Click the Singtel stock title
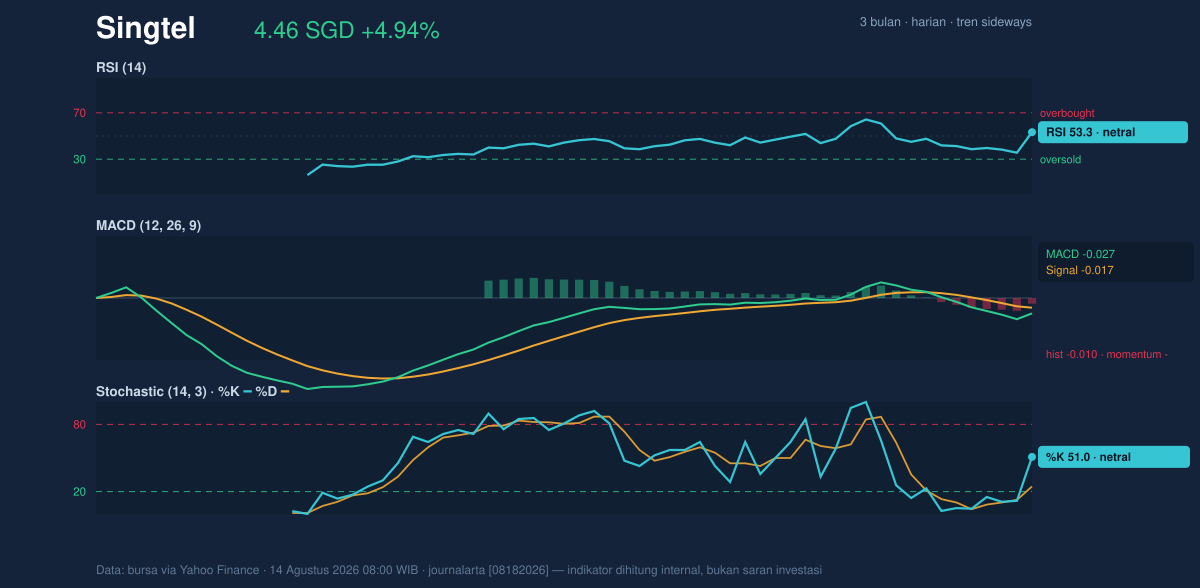 (x=145, y=29)
